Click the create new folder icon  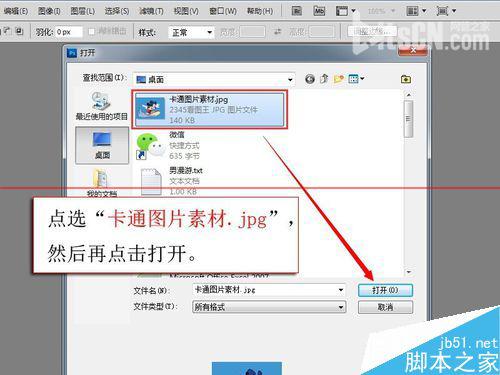tap(339, 79)
